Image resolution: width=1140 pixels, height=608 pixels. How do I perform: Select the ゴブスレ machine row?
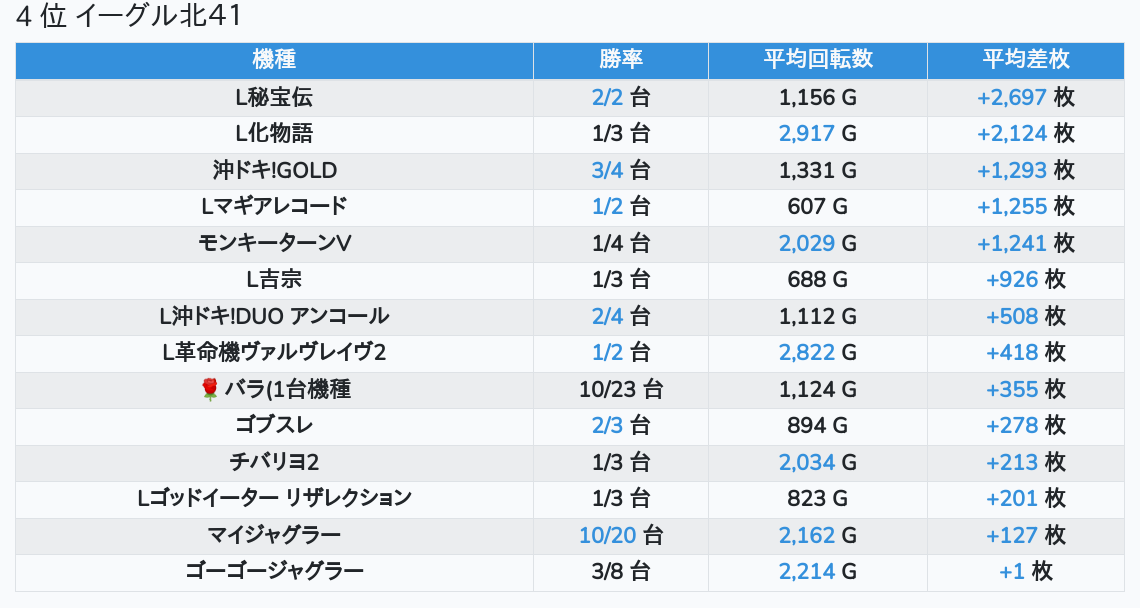pos(274,426)
